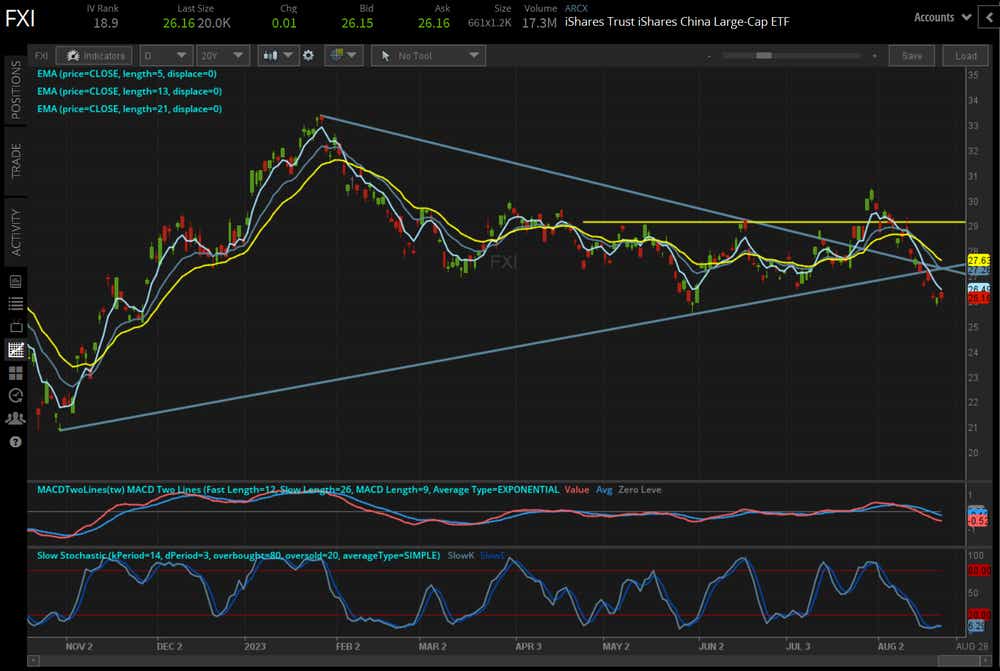
Task: Click the JUN 2 date axis label
Action: tap(711, 647)
